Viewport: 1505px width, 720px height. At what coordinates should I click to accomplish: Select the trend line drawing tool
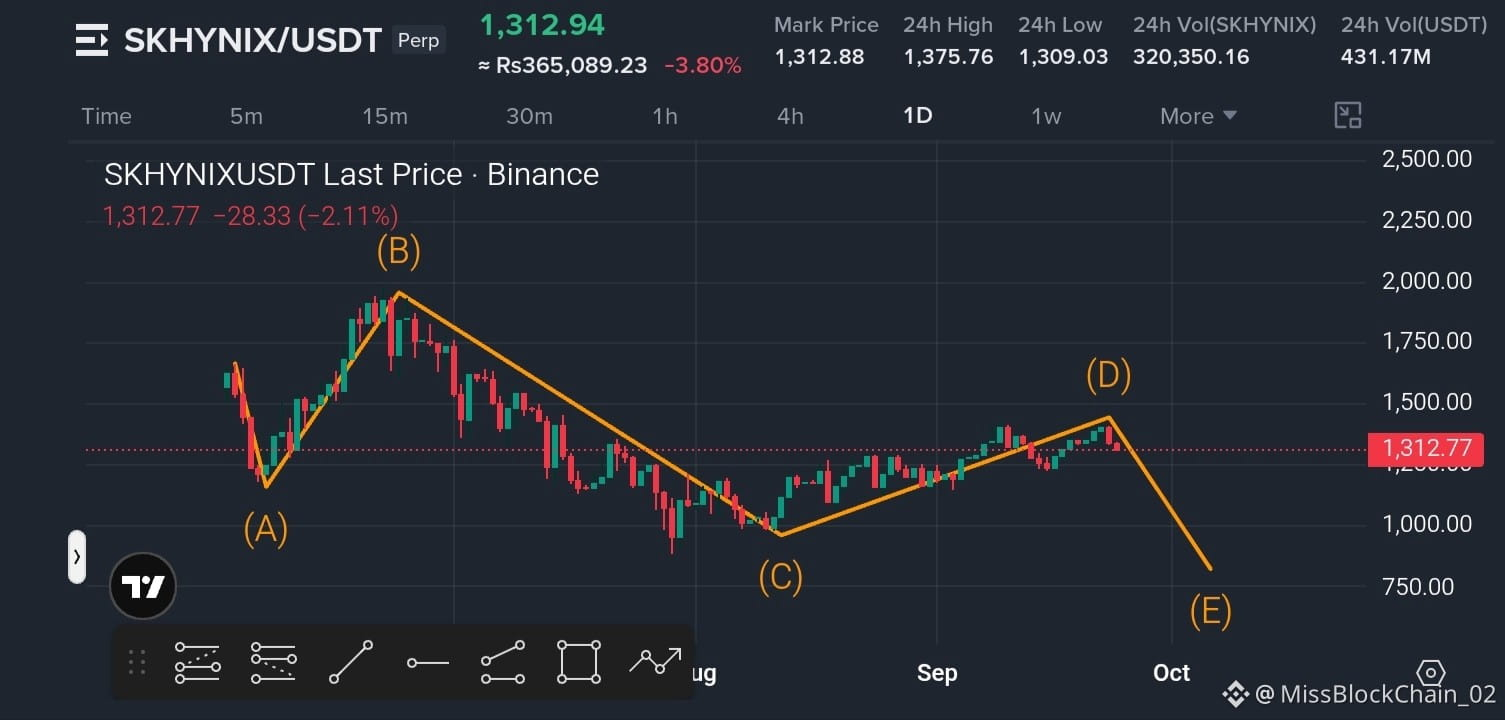click(350, 662)
